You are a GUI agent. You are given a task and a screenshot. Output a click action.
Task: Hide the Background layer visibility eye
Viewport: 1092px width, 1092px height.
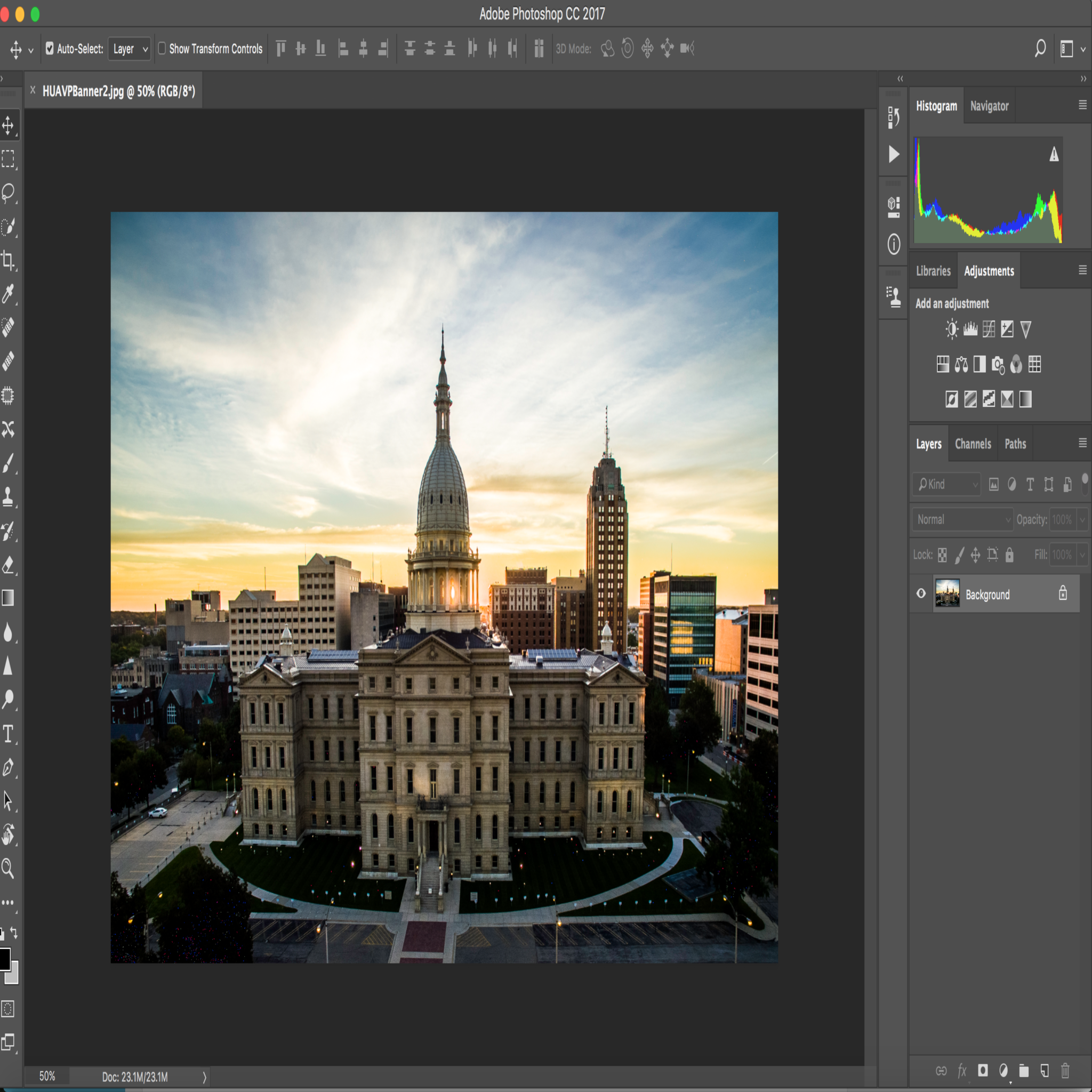(921, 593)
